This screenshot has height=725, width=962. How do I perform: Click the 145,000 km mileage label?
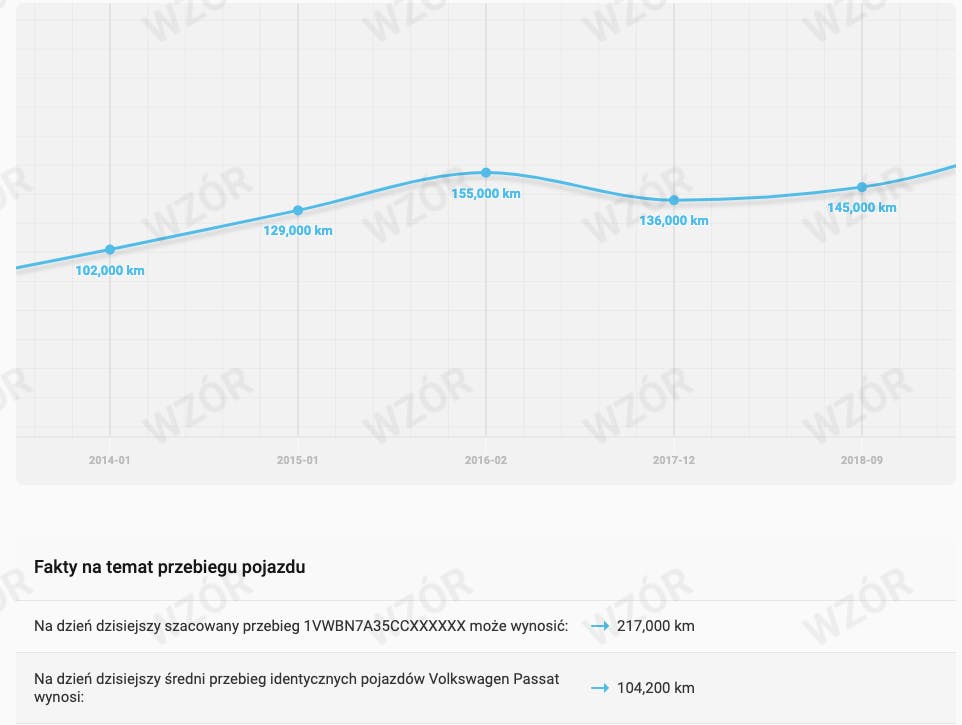pos(862,208)
